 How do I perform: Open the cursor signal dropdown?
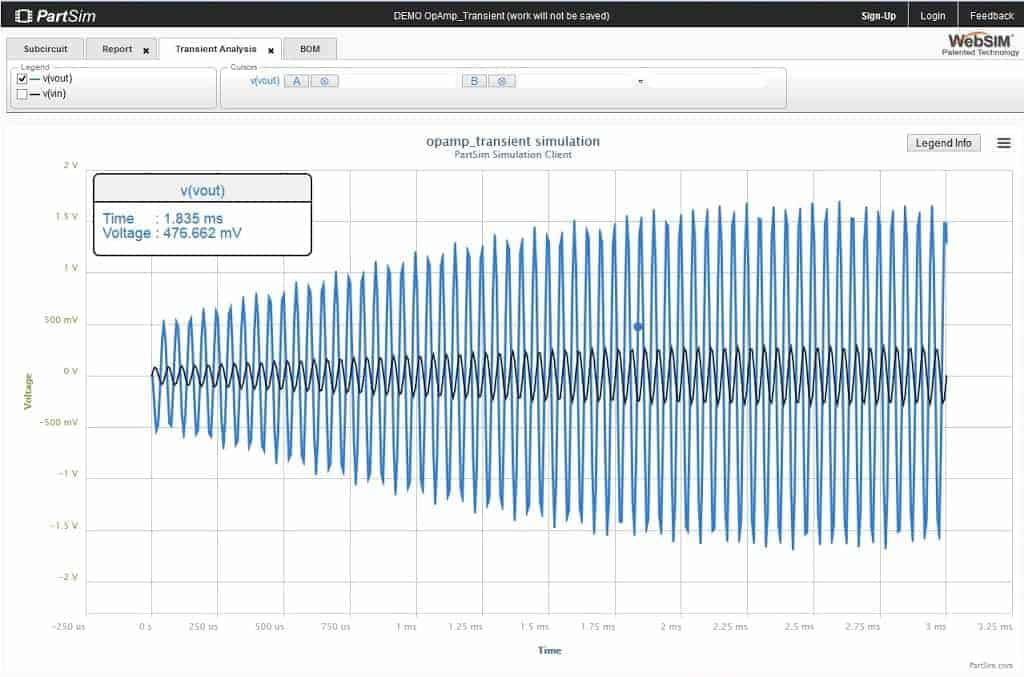[x=640, y=81]
